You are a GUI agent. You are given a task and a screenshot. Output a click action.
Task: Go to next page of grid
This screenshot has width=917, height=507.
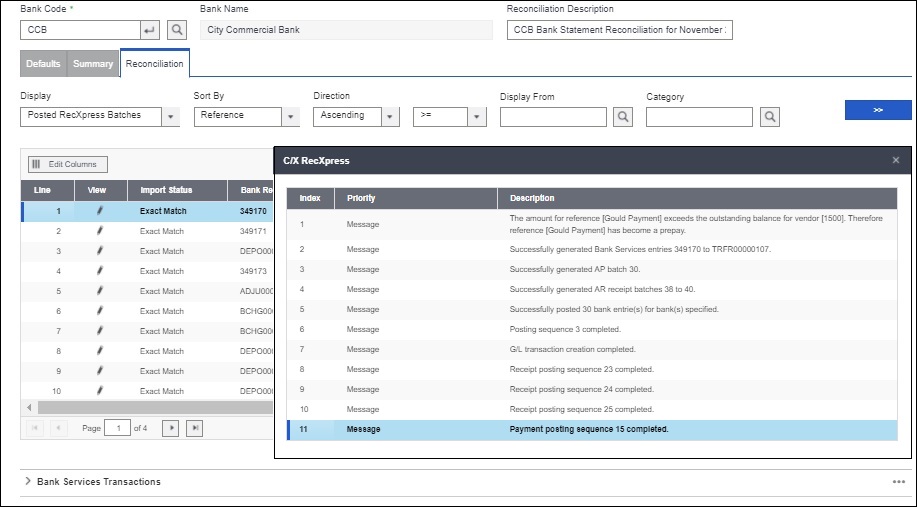(x=171, y=428)
